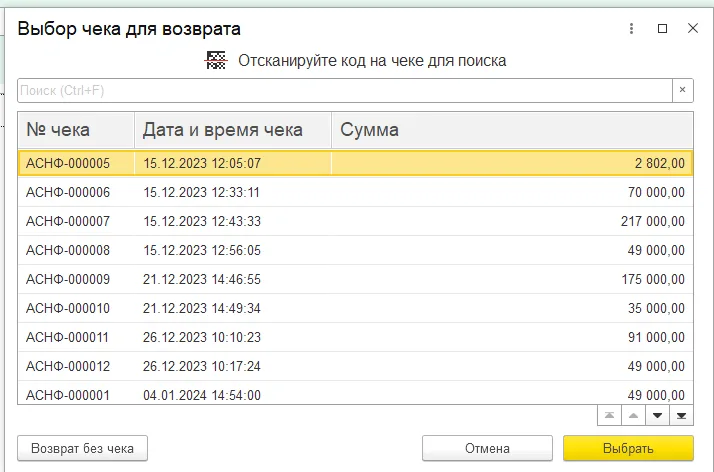Click the amount 70 000,00
Screen dimensions: 714x472
[656, 193]
